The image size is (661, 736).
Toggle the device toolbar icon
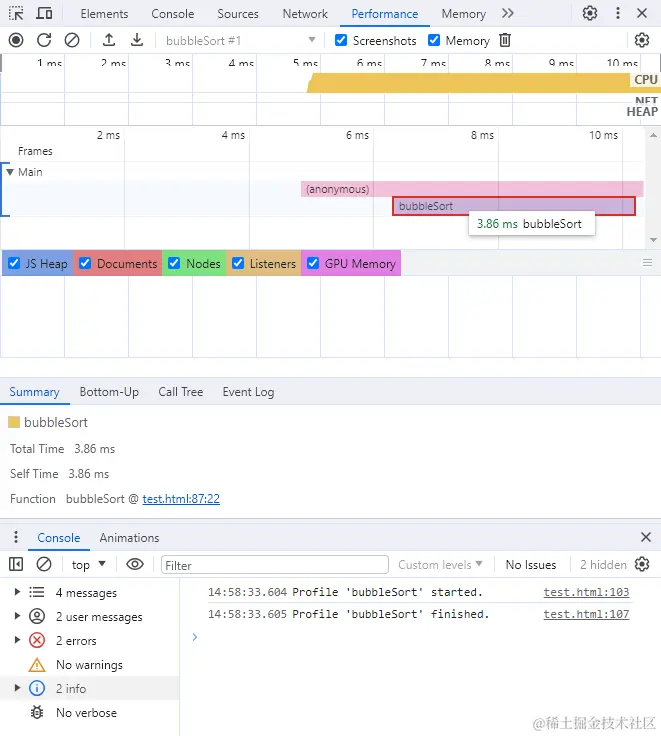click(x=45, y=14)
